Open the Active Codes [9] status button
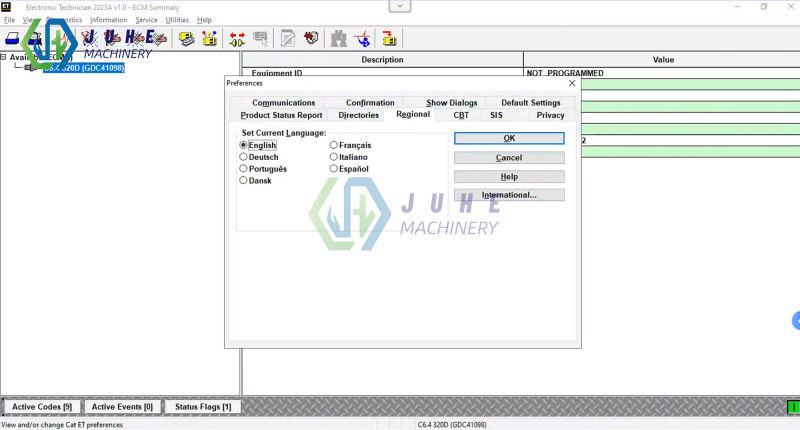The width and height of the screenshot is (800, 430). click(41, 407)
